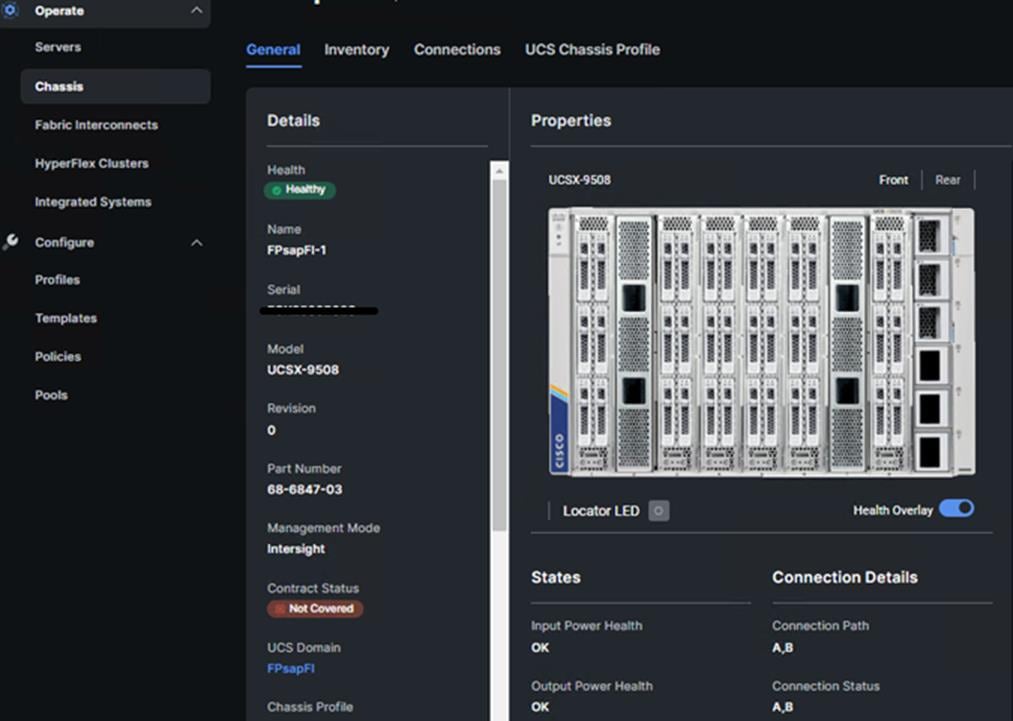
Task: Open HyperFlex Clusters in sidebar
Action: pos(92,163)
